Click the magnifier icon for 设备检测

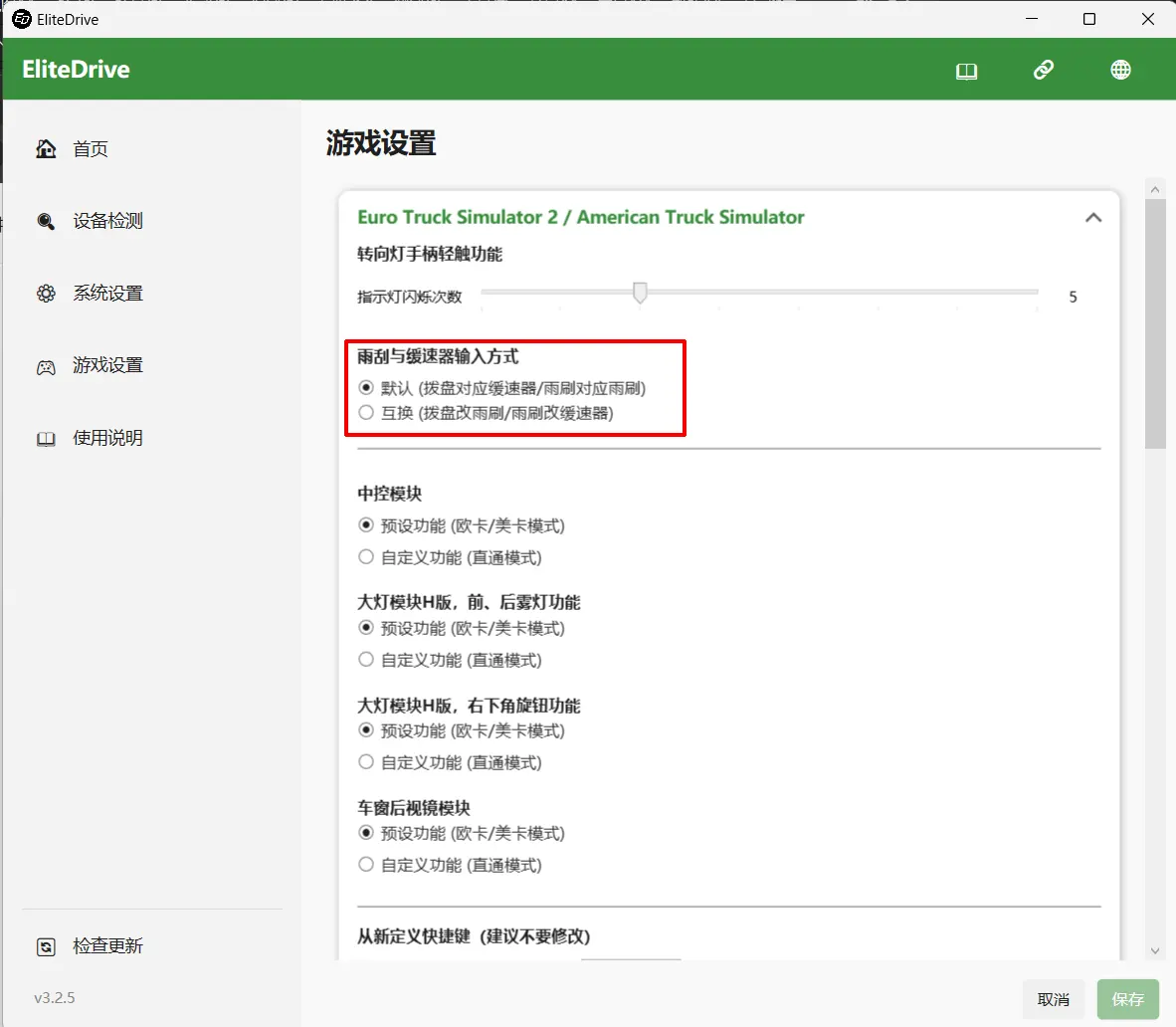[46, 221]
